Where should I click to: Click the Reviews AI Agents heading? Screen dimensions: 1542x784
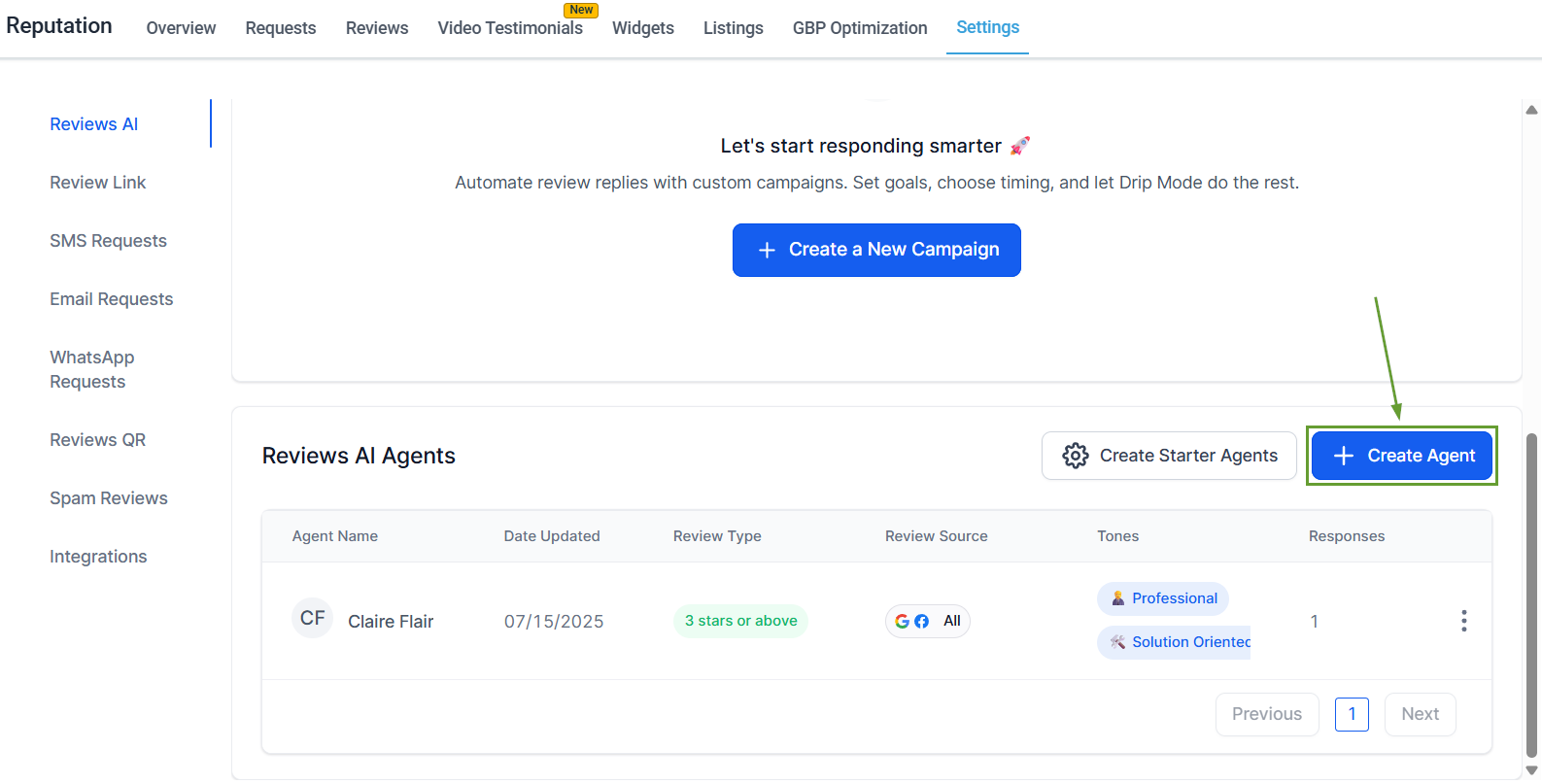point(359,456)
